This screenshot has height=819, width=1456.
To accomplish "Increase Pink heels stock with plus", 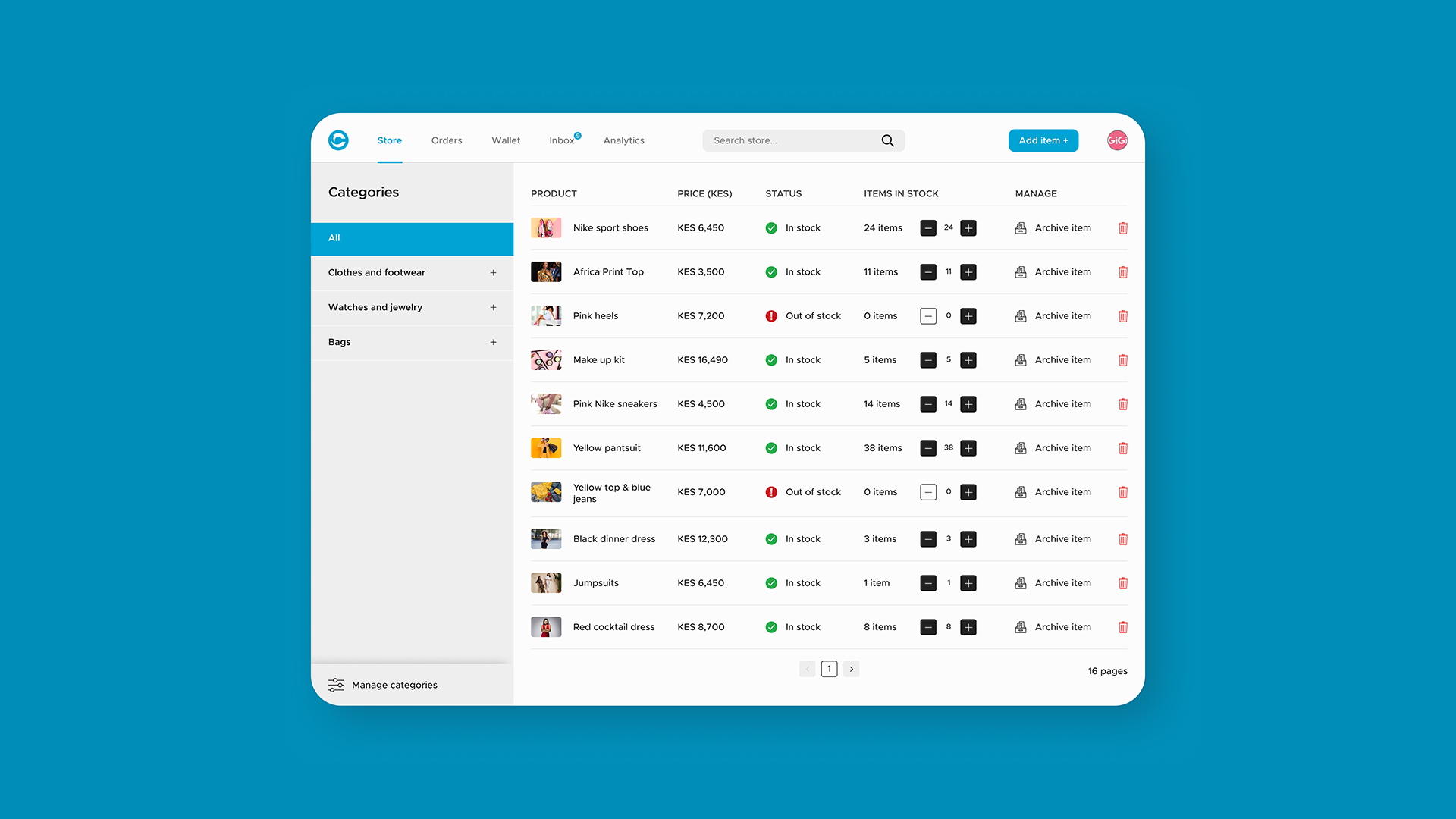I will click(x=968, y=316).
